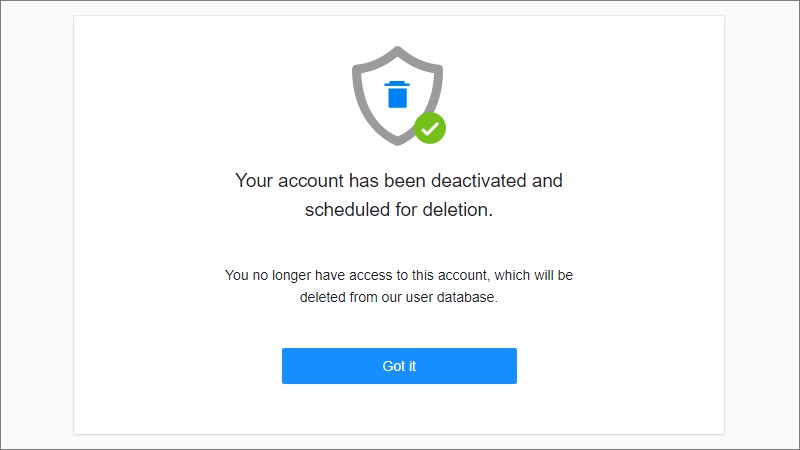Click the green checkmark badge

tap(430, 128)
